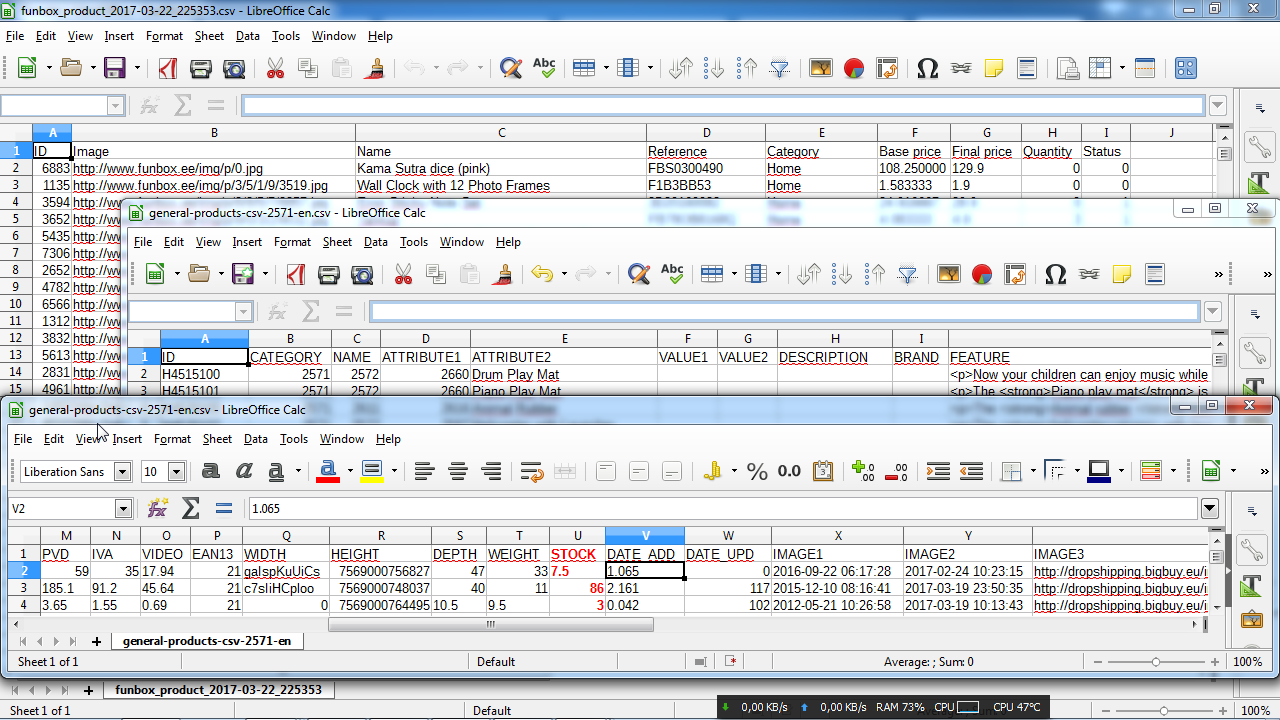The width and height of the screenshot is (1280, 720).
Task: Open the font size dropdown showing 10
Action: (176, 472)
